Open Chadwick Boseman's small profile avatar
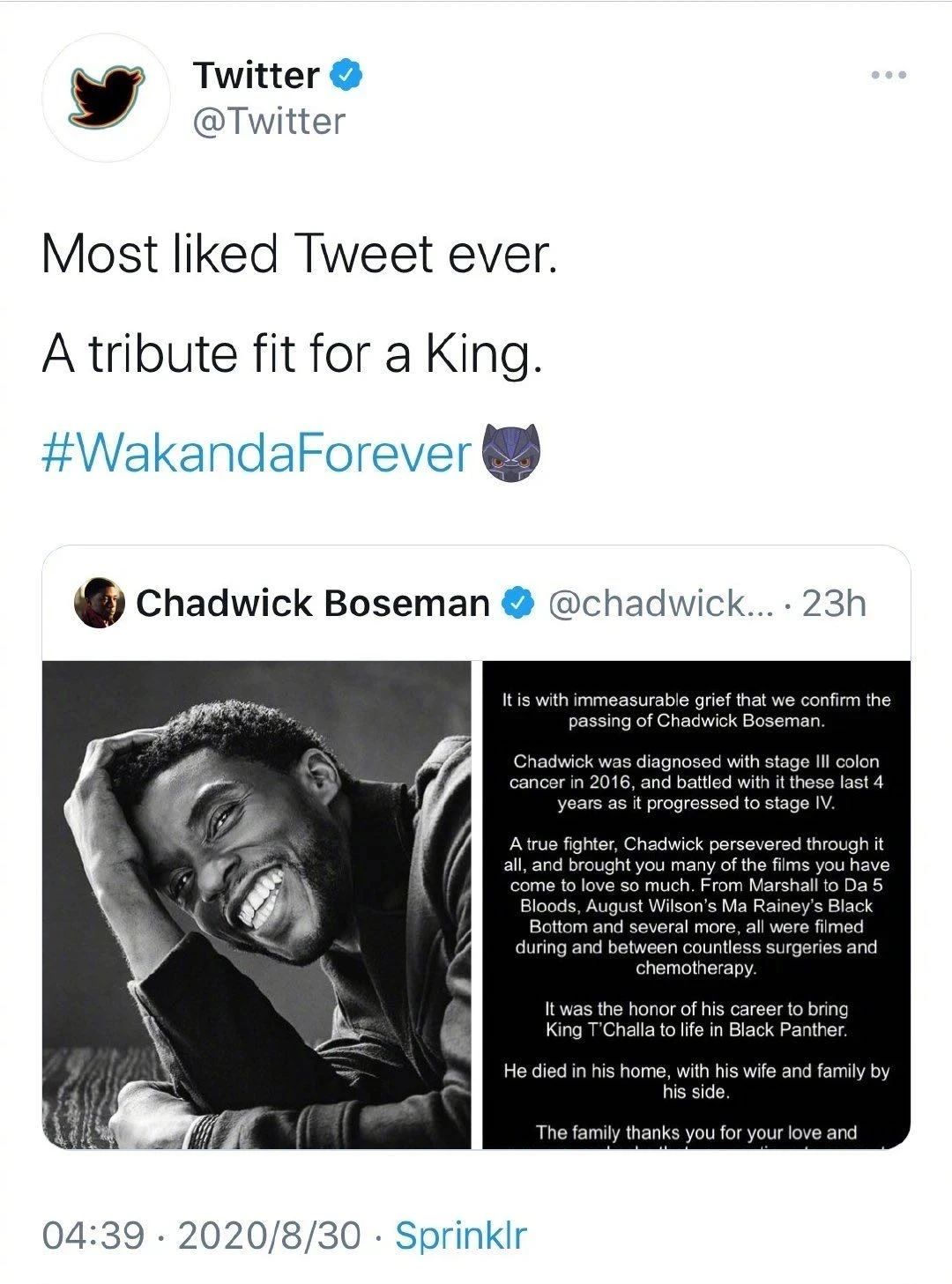Screen dimensions: 952x1284 [100, 604]
